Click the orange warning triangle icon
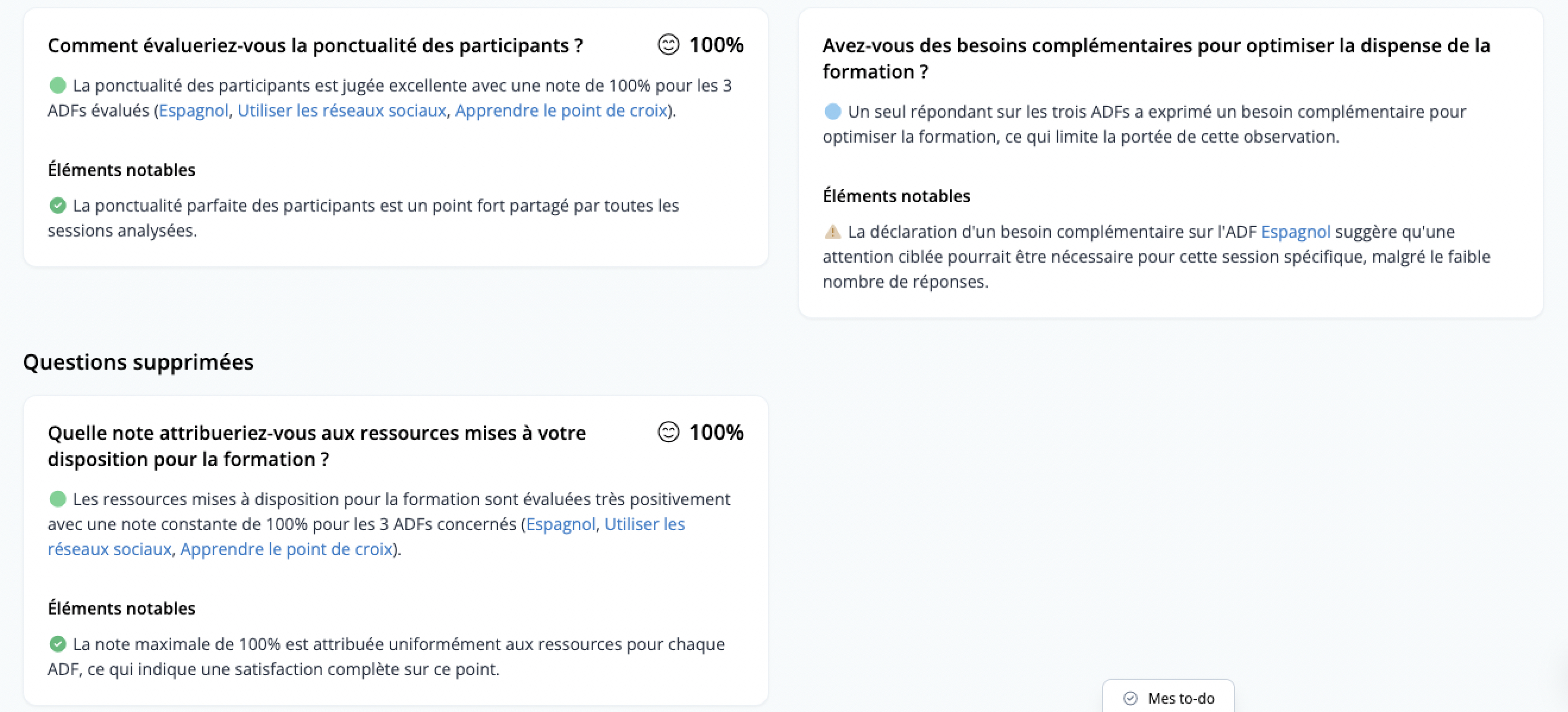1568x712 pixels. (x=832, y=232)
